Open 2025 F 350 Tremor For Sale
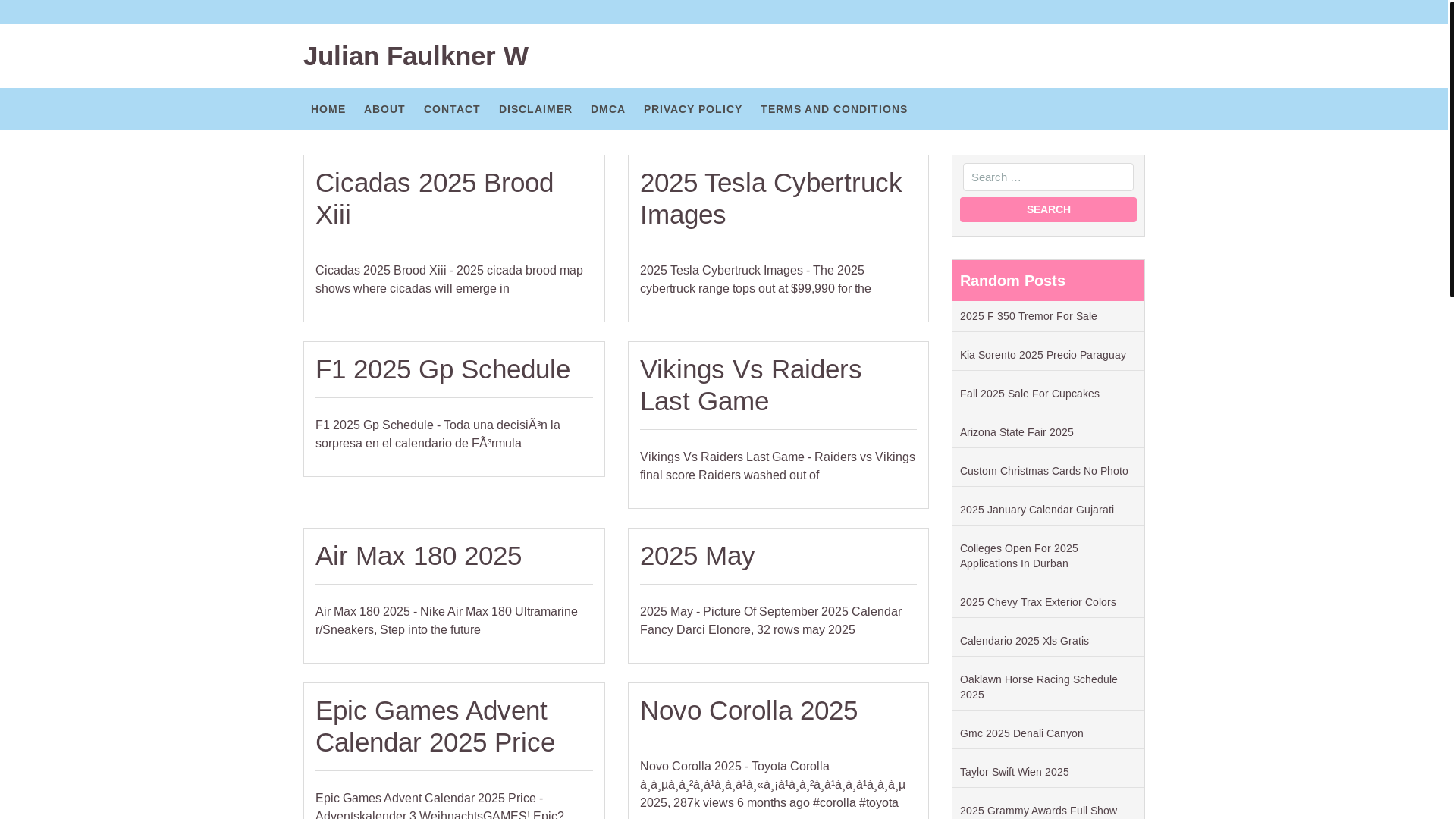Viewport: 1456px width, 819px height. click(1028, 316)
